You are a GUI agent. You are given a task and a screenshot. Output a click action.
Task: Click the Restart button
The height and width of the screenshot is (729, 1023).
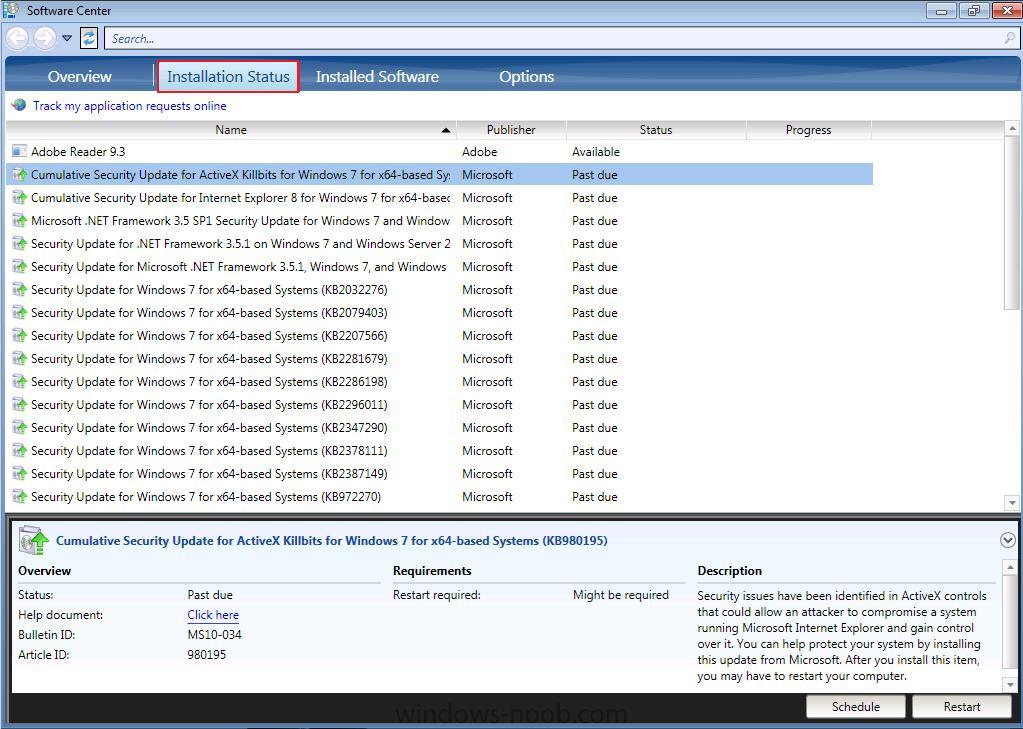coord(962,707)
